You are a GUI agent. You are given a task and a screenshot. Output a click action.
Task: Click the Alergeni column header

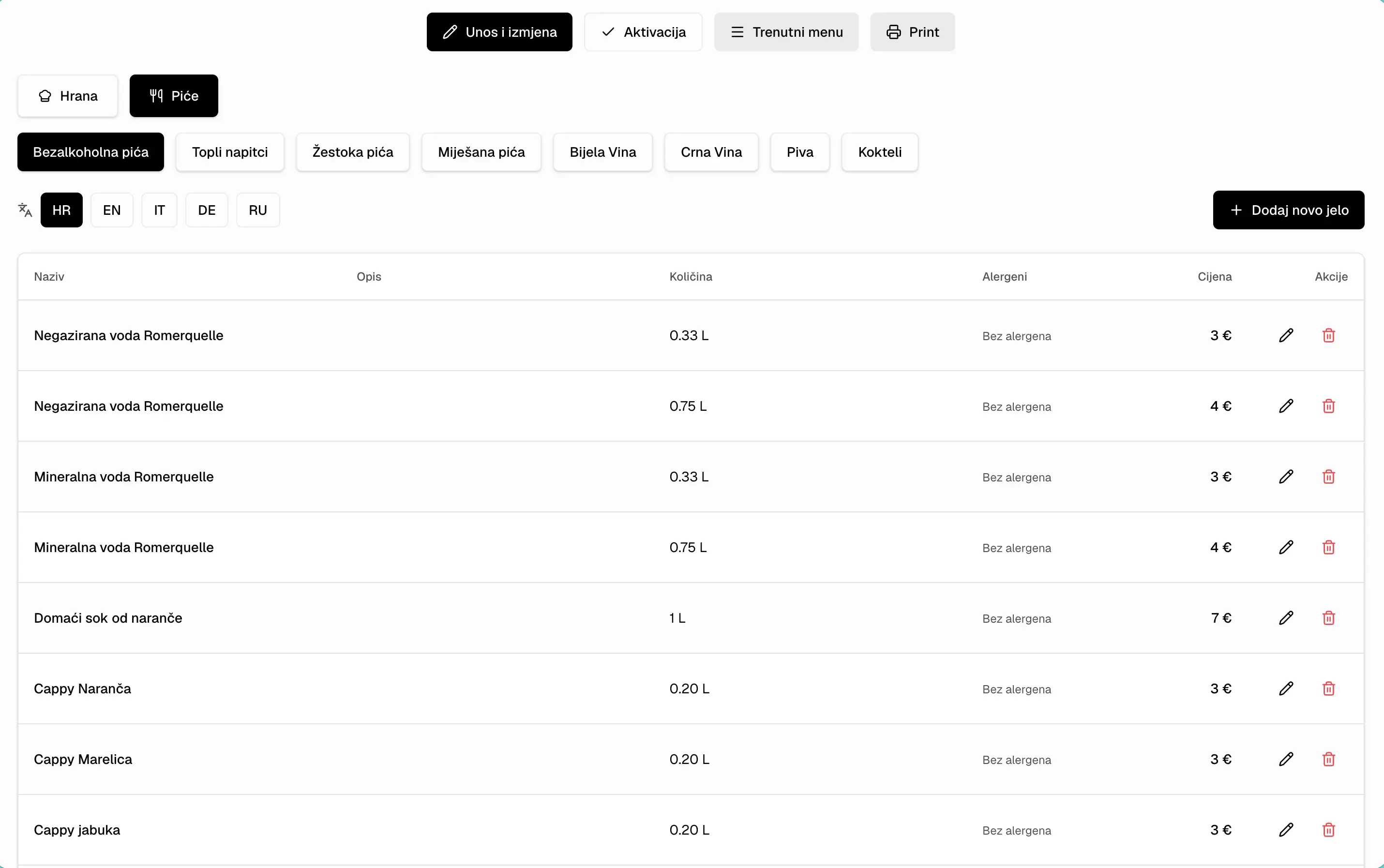click(1005, 277)
